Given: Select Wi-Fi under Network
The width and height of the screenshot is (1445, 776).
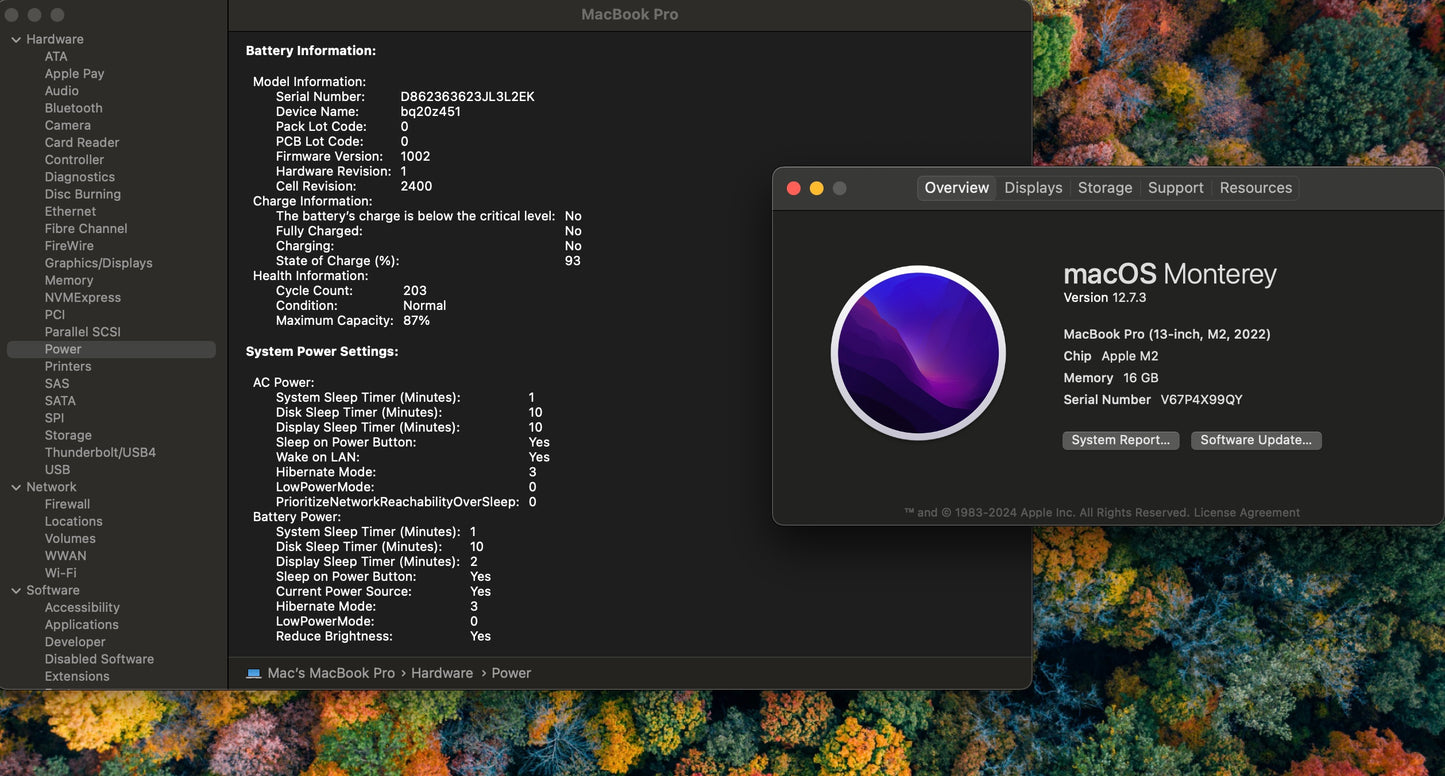Looking at the screenshot, I should point(60,573).
